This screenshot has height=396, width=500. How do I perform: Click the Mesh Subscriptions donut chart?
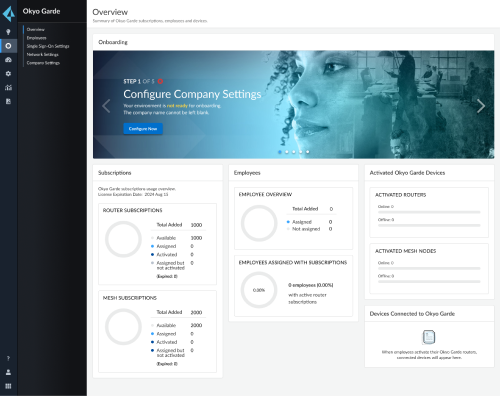pos(124,327)
